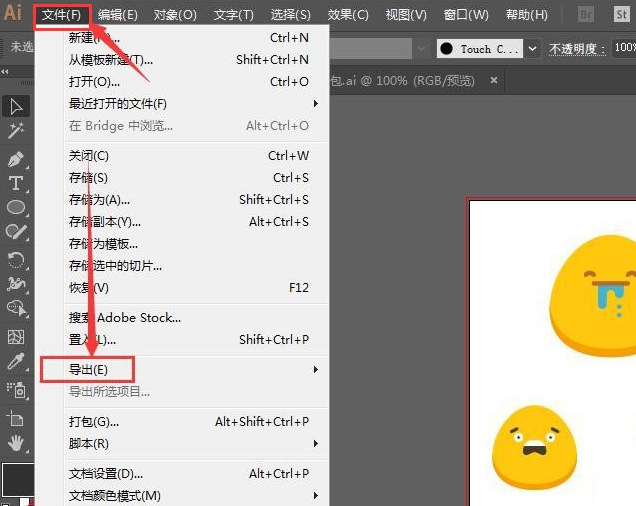Open Adobe Bridge via Br icon

[x=586, y=15]
